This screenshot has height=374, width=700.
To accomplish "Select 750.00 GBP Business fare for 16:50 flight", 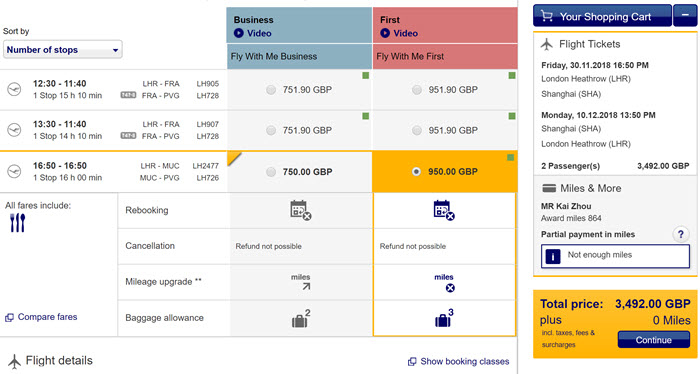I will pyautogui.click(x=271, y=172).
